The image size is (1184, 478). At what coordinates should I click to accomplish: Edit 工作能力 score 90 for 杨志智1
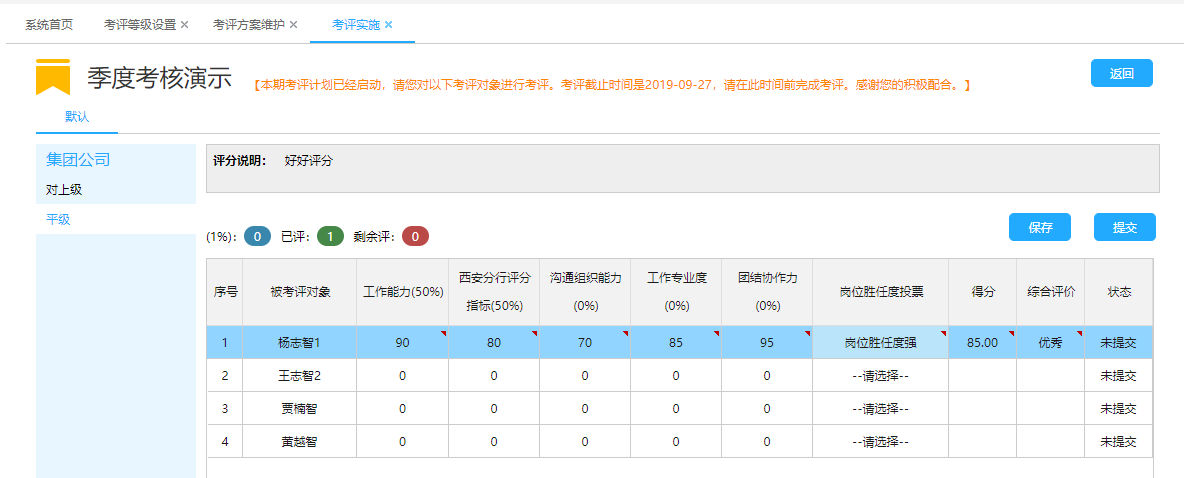click(x=402, y=343)
